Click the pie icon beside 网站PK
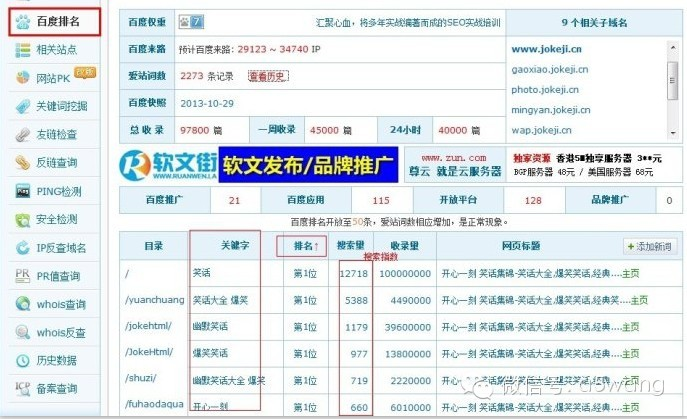Viewport: 687px width, 419px height. pyautogui.click(x=23, y=78)
